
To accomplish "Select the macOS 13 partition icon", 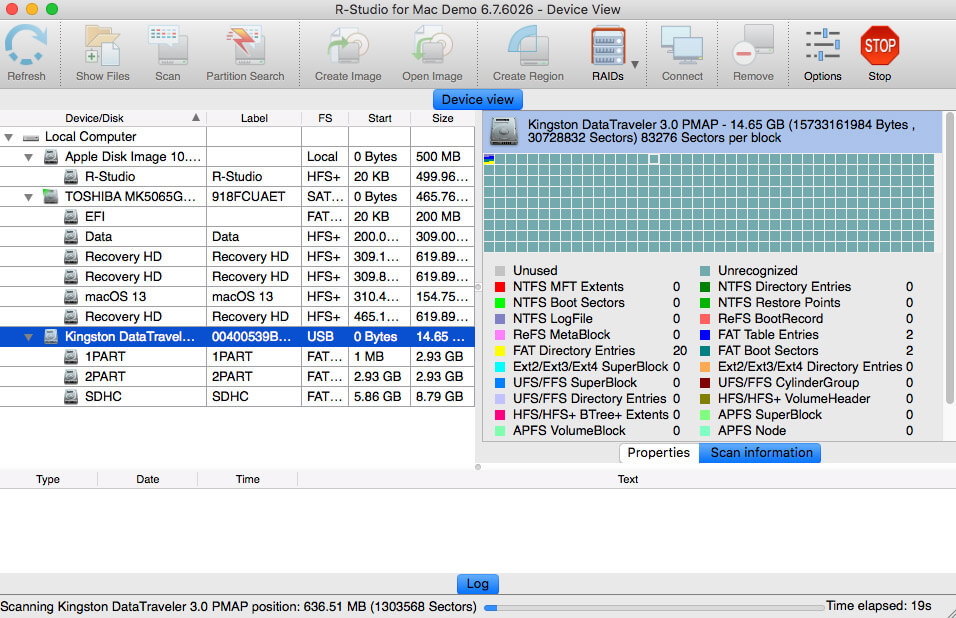I will (71, 297).
